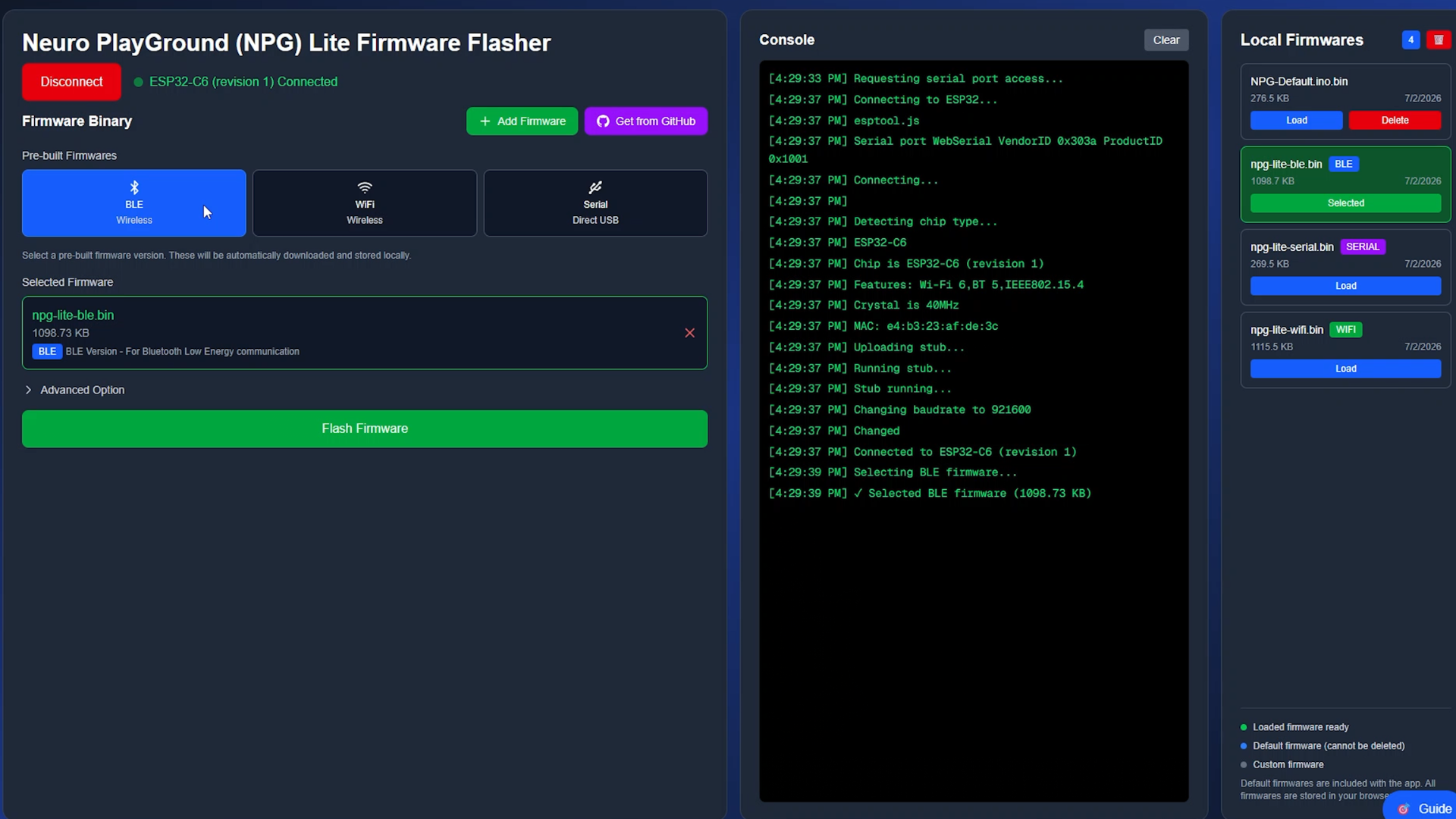Click the 'ESP32-C6 (revision 1) Connected' status text
The height and width of the screenshot is (819, 1456).
point(243,82)
